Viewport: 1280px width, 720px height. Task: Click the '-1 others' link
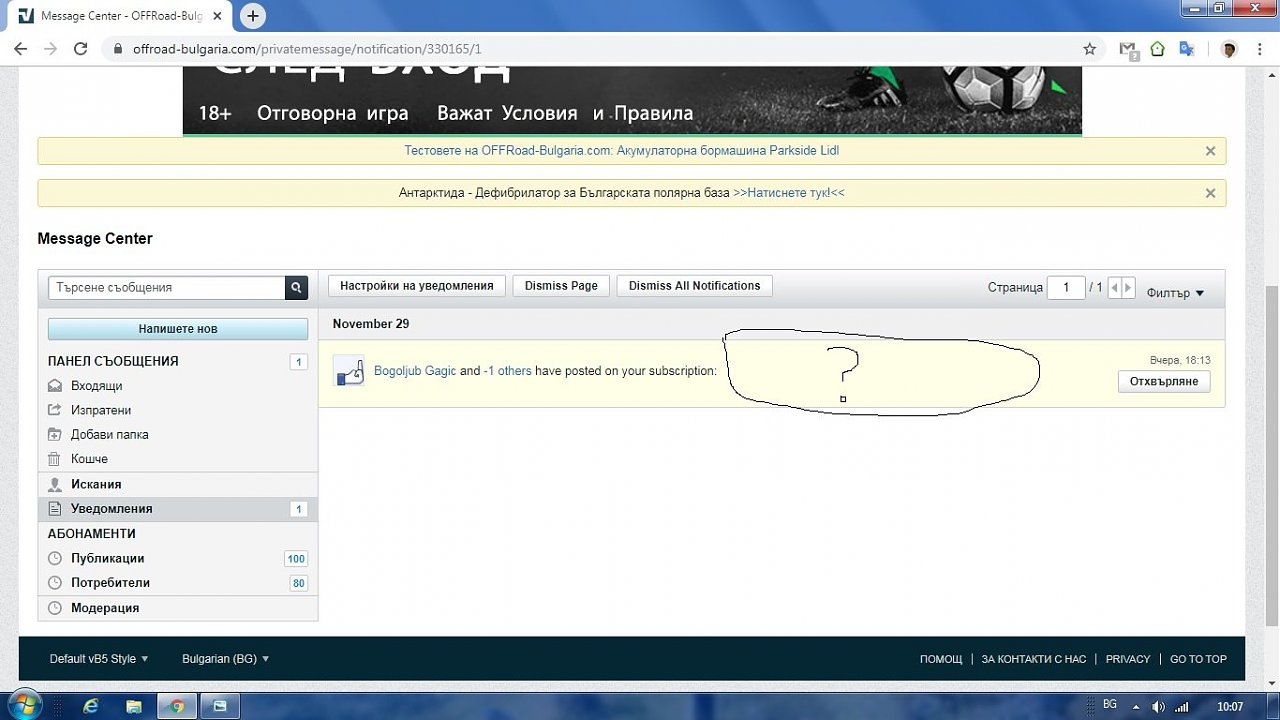click(x=507, y=371)
